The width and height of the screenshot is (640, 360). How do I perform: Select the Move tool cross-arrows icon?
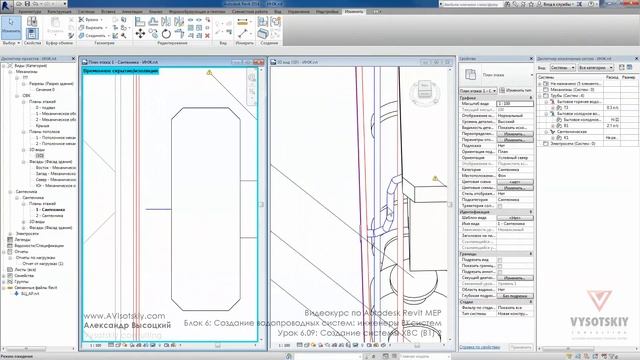click(x=140, y=33)
